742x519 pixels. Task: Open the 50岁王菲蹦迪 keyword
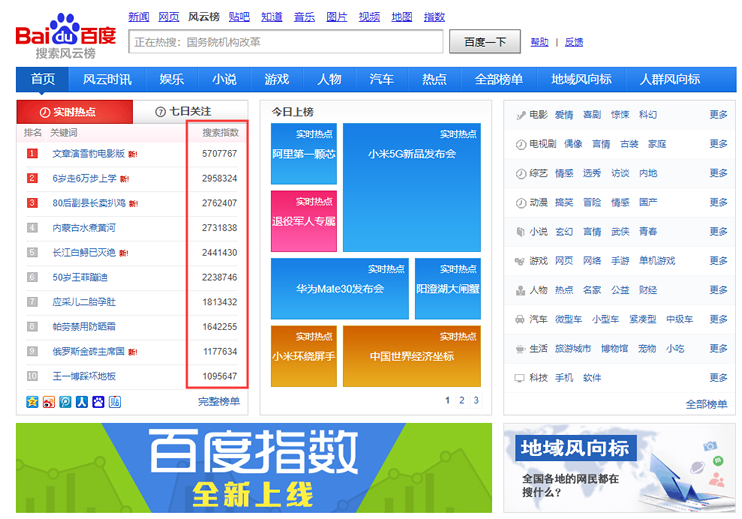[x=80, y=277]
